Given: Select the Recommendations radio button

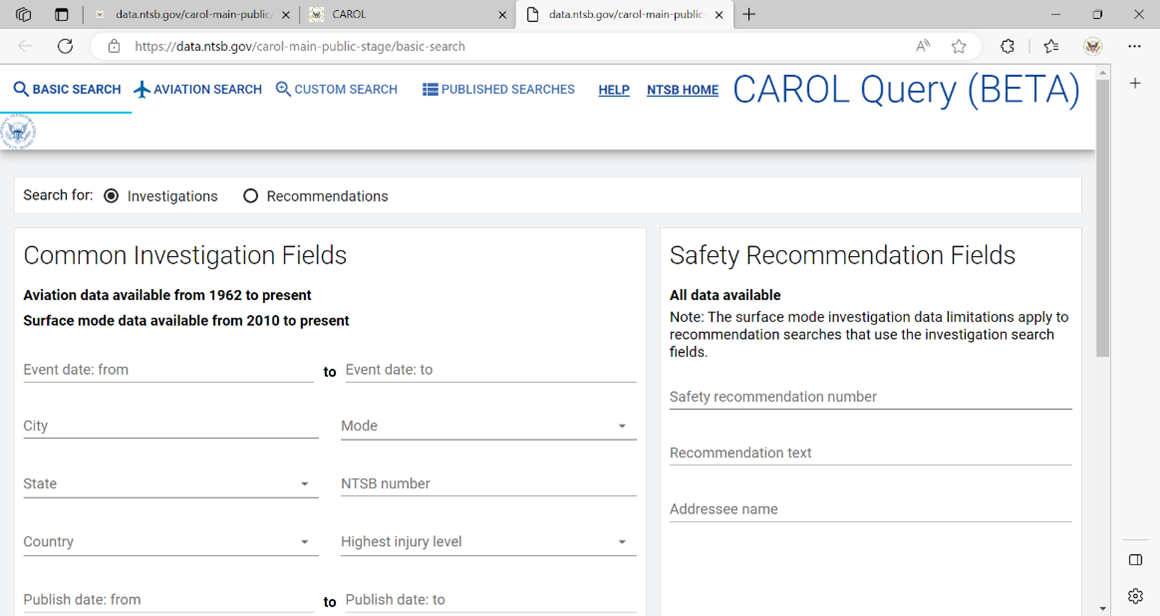Looking at the screenshot, I should 251,196.
